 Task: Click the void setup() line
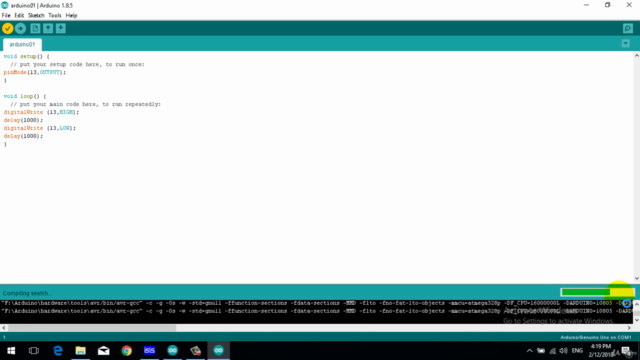(x=27, y=56)
